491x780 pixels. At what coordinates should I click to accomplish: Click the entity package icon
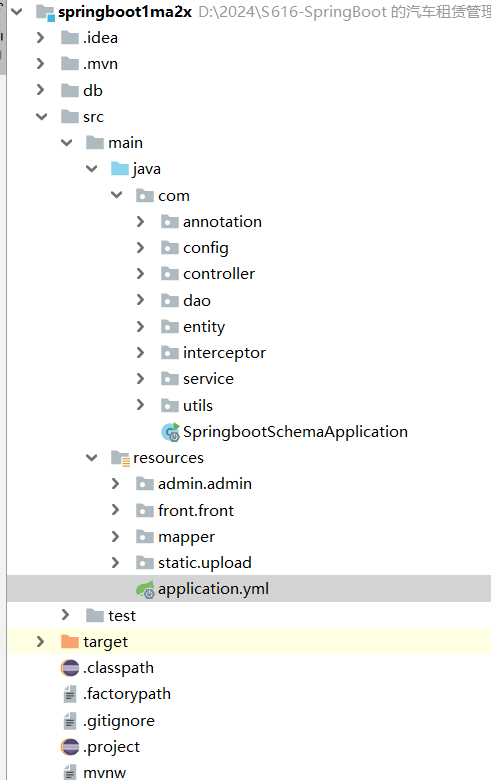170,326
